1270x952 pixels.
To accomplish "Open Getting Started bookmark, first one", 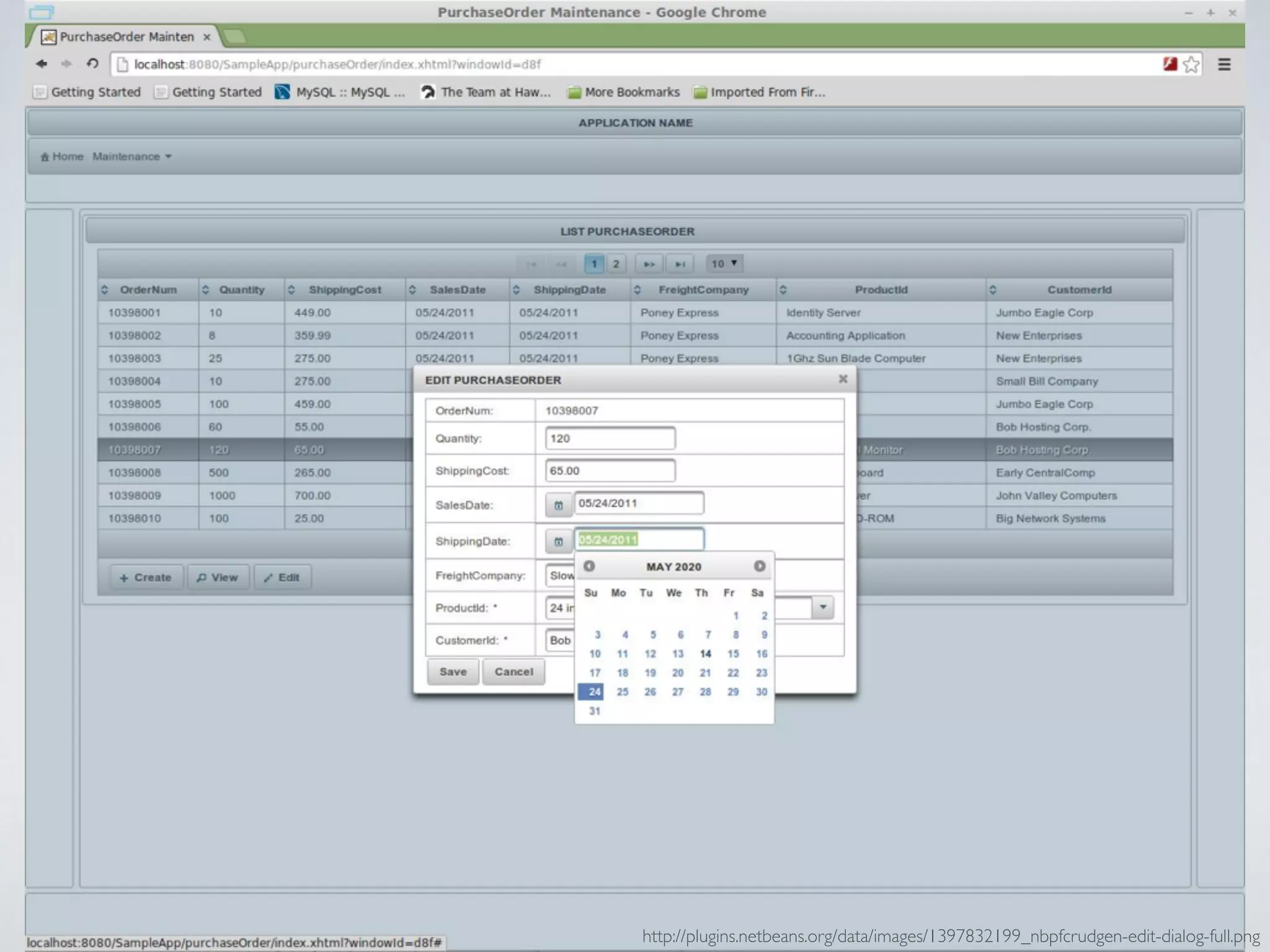I will [87, 92].
